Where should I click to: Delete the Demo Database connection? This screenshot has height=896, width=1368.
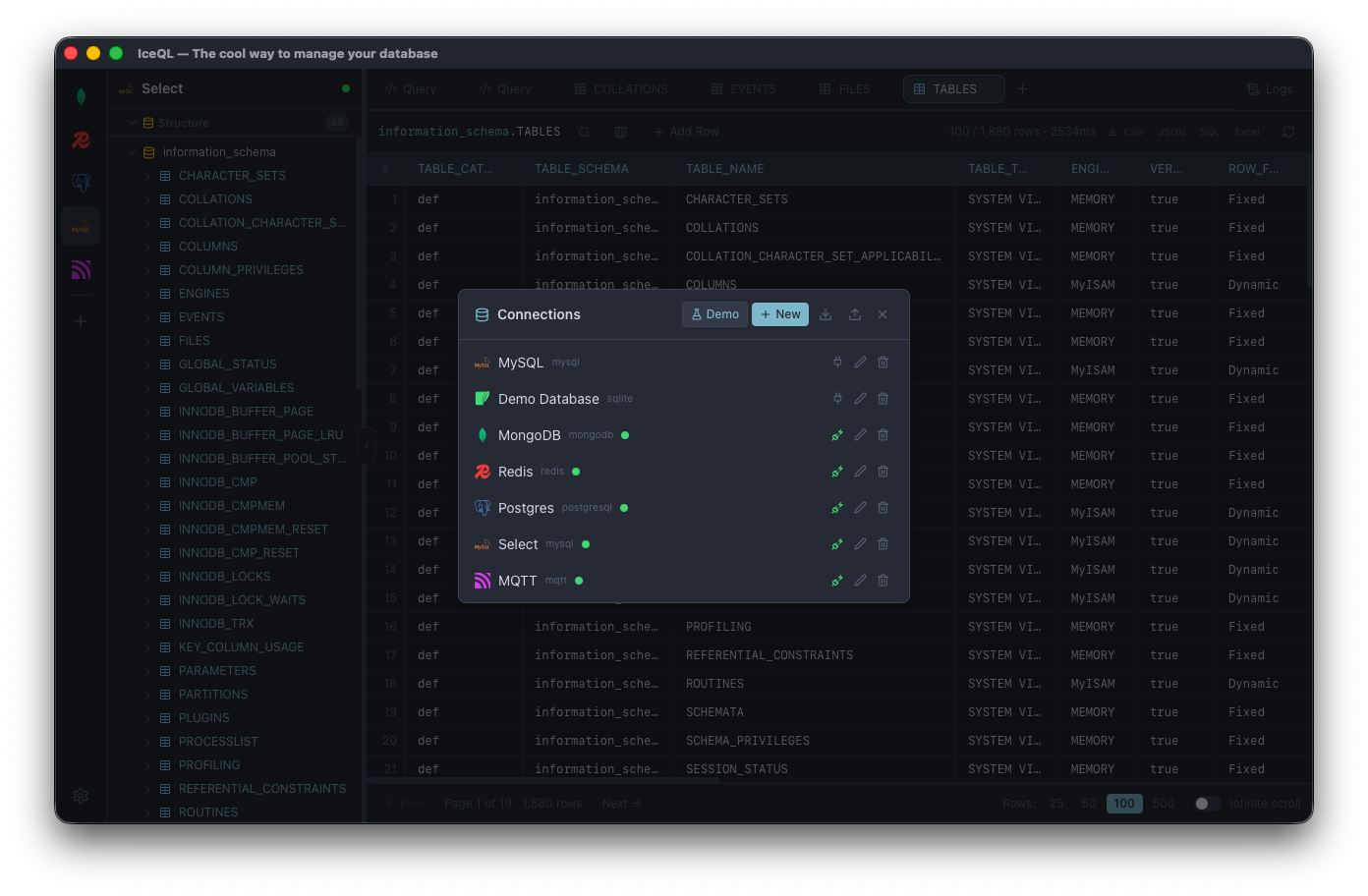pos(883,399)
